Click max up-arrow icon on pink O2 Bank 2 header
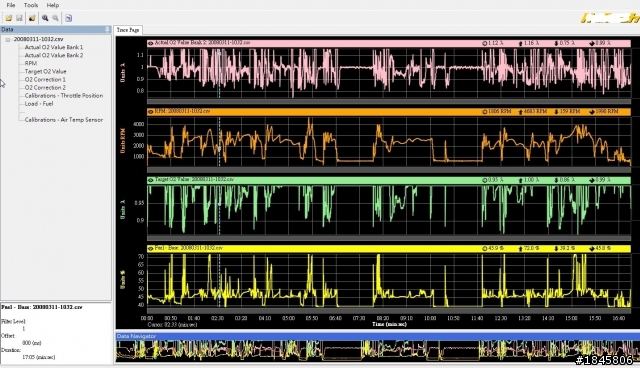 (520, 43)
